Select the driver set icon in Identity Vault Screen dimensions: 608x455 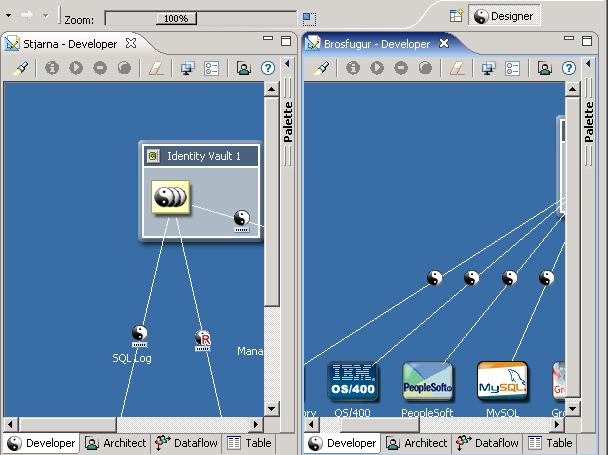pos(171,197)
